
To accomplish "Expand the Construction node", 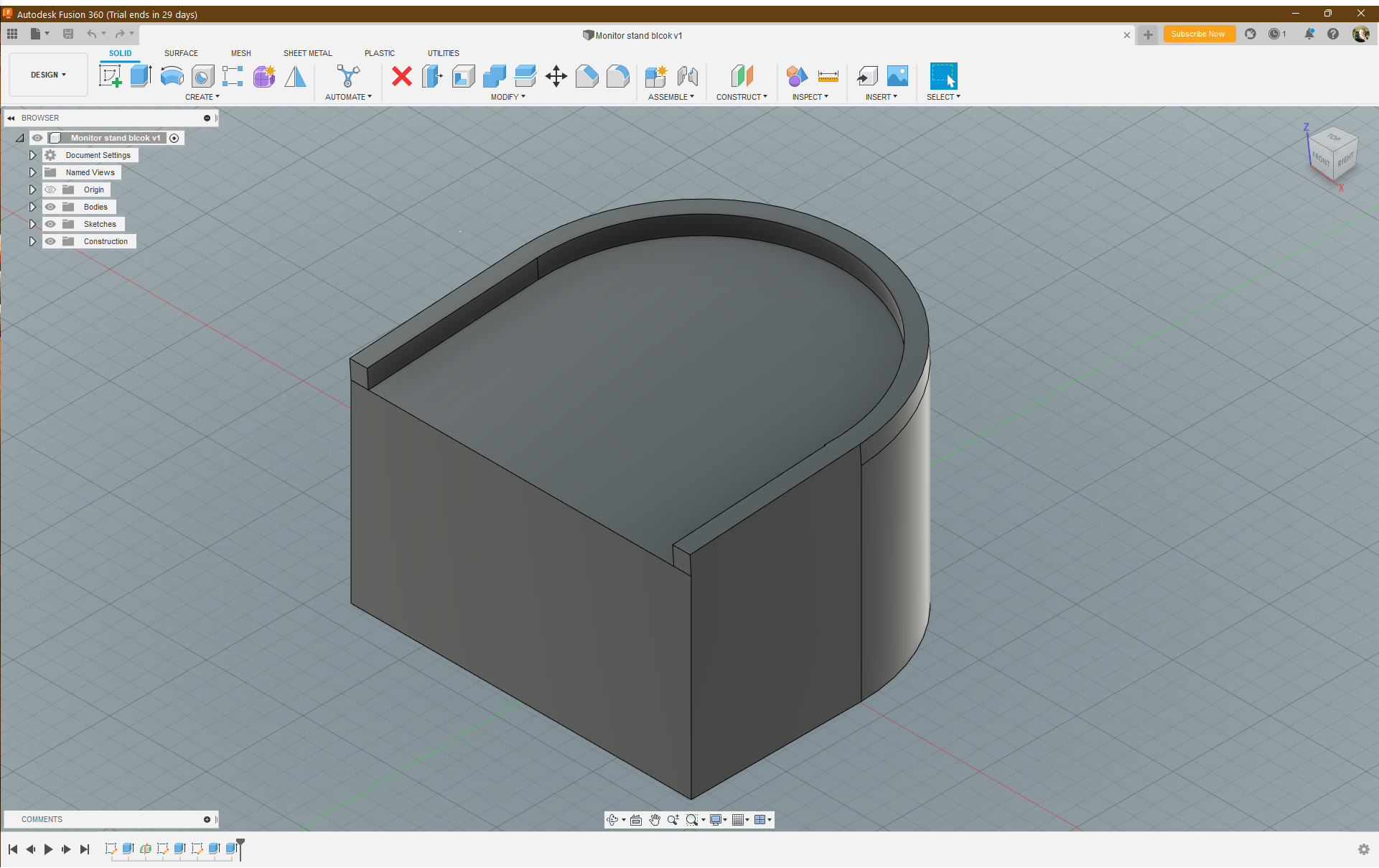I will [x=32, y=241].
